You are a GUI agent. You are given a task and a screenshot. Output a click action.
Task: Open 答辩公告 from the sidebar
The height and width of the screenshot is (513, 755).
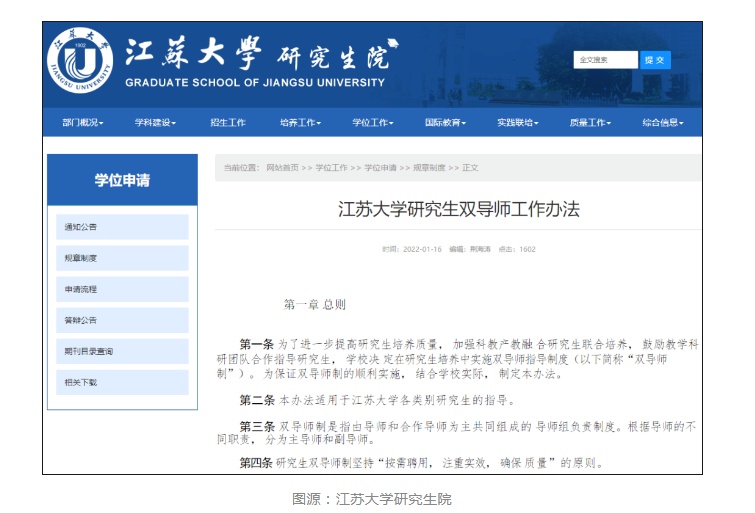click(122, 320)
